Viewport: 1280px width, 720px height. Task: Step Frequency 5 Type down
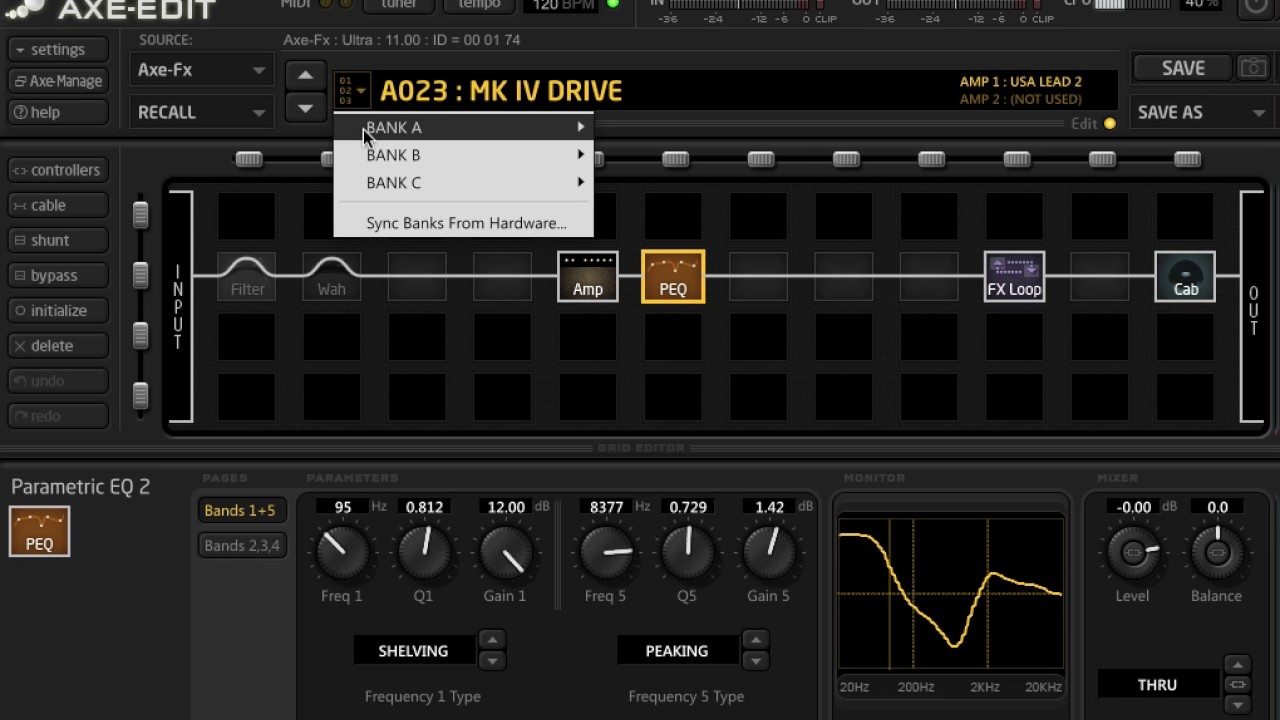click(x=755, y=661)
